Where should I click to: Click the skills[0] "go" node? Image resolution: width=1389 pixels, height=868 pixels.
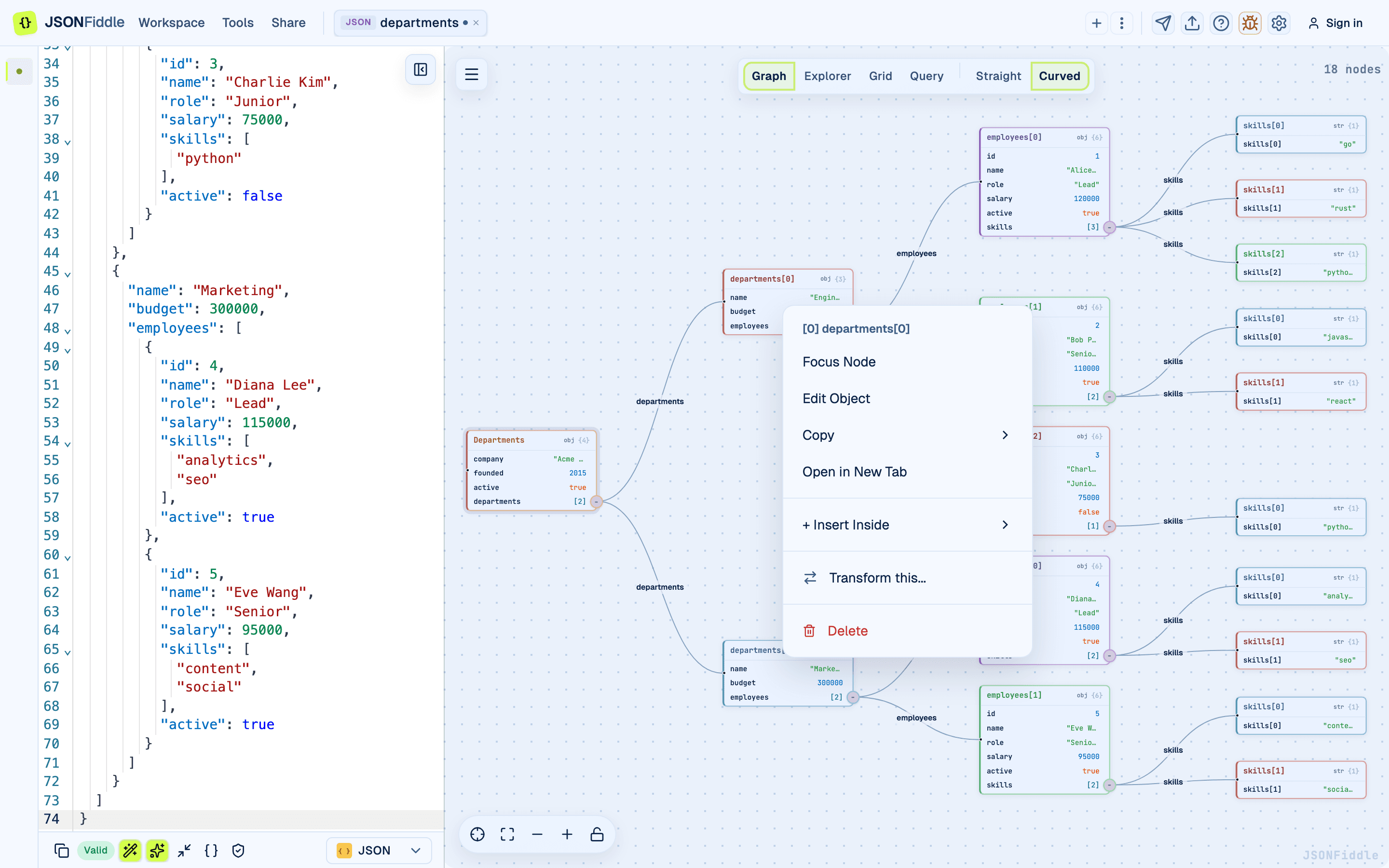(x=1300, y=135)
